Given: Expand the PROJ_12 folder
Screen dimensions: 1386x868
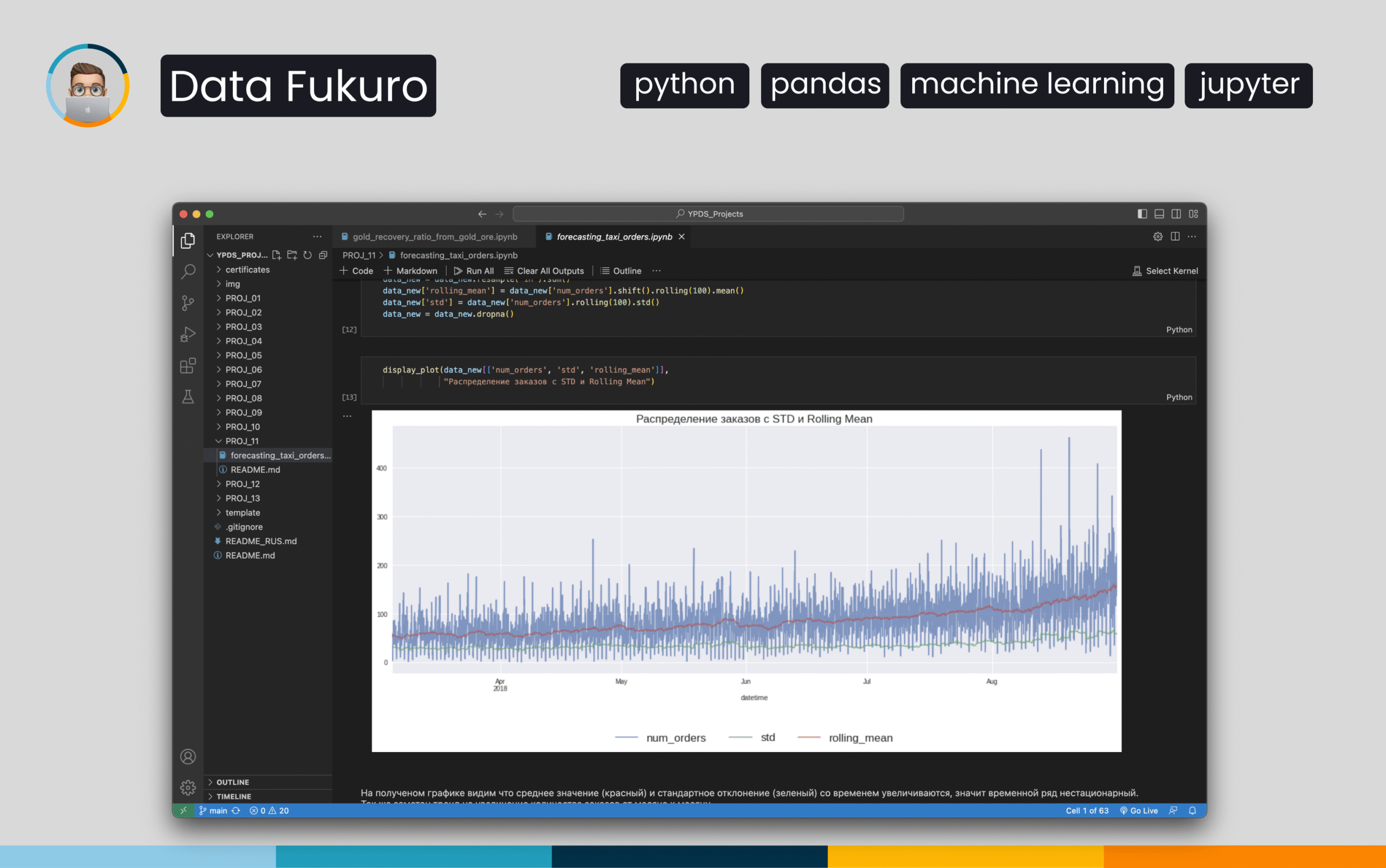Looking at the screenshot, I should coord(242,484).
